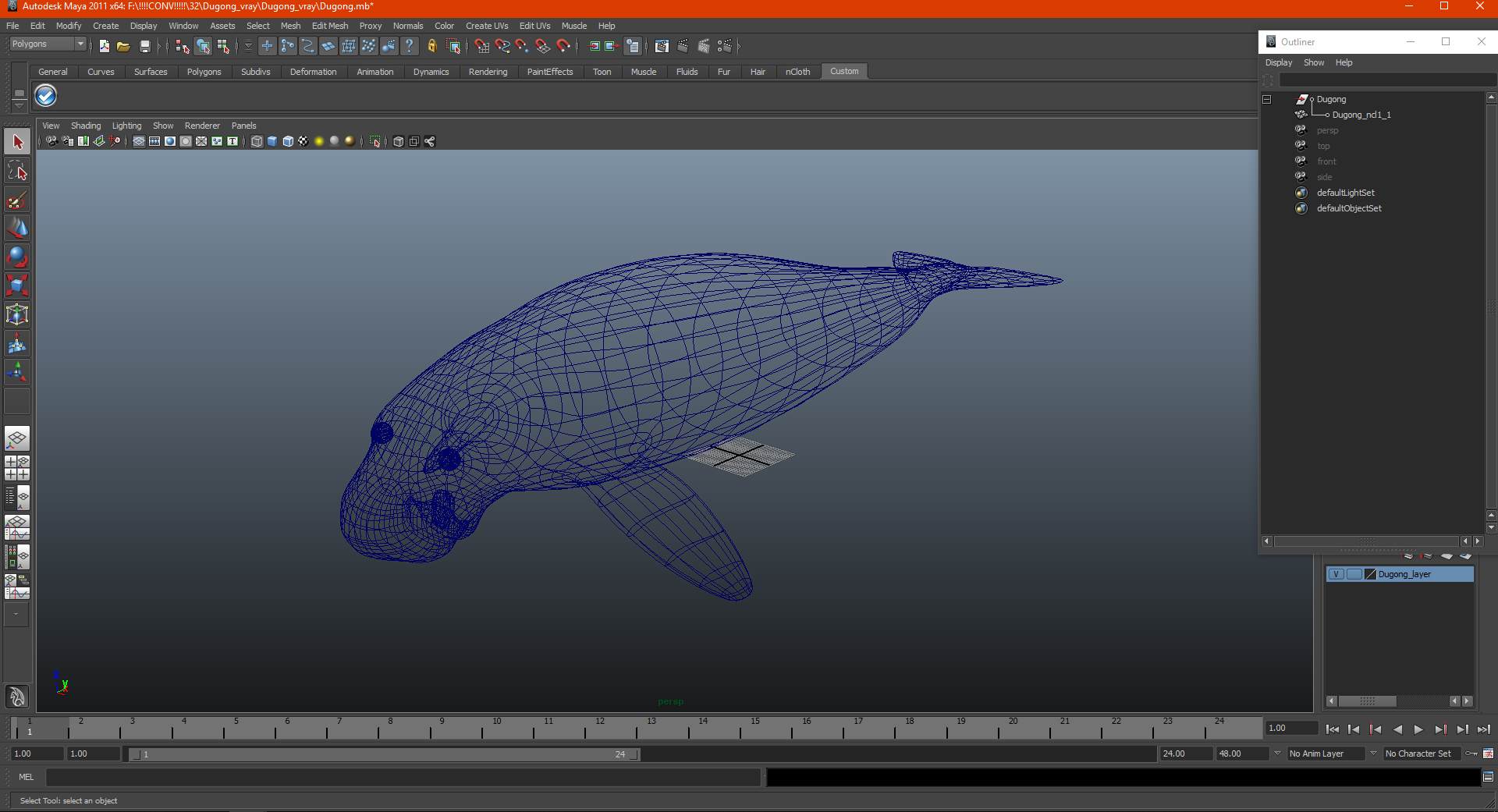Play the animation forwards
Screen dimensions: 1498x812
coord(1418,729)
